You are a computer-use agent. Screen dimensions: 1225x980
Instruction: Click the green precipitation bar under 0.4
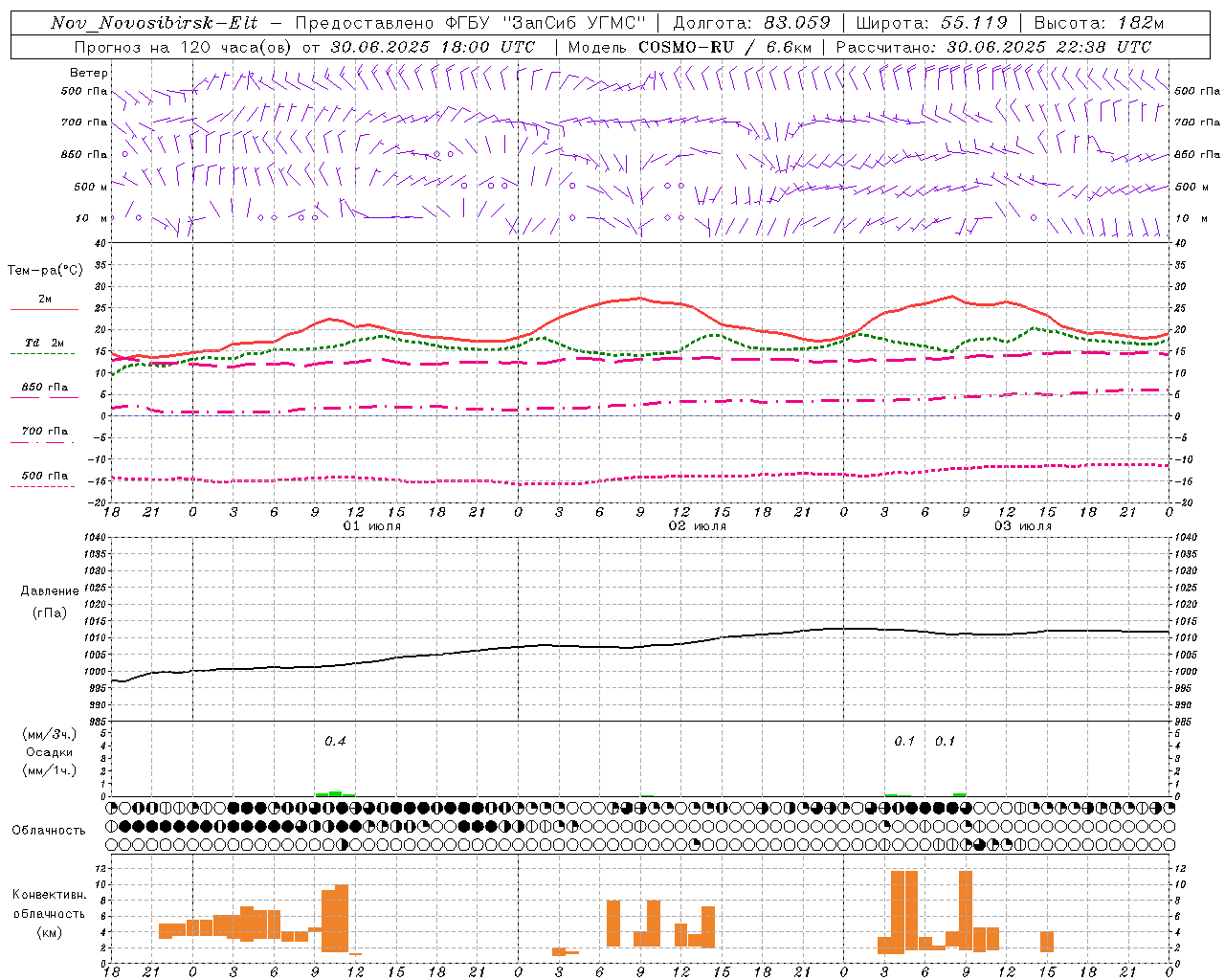click(x=335, y=793)
